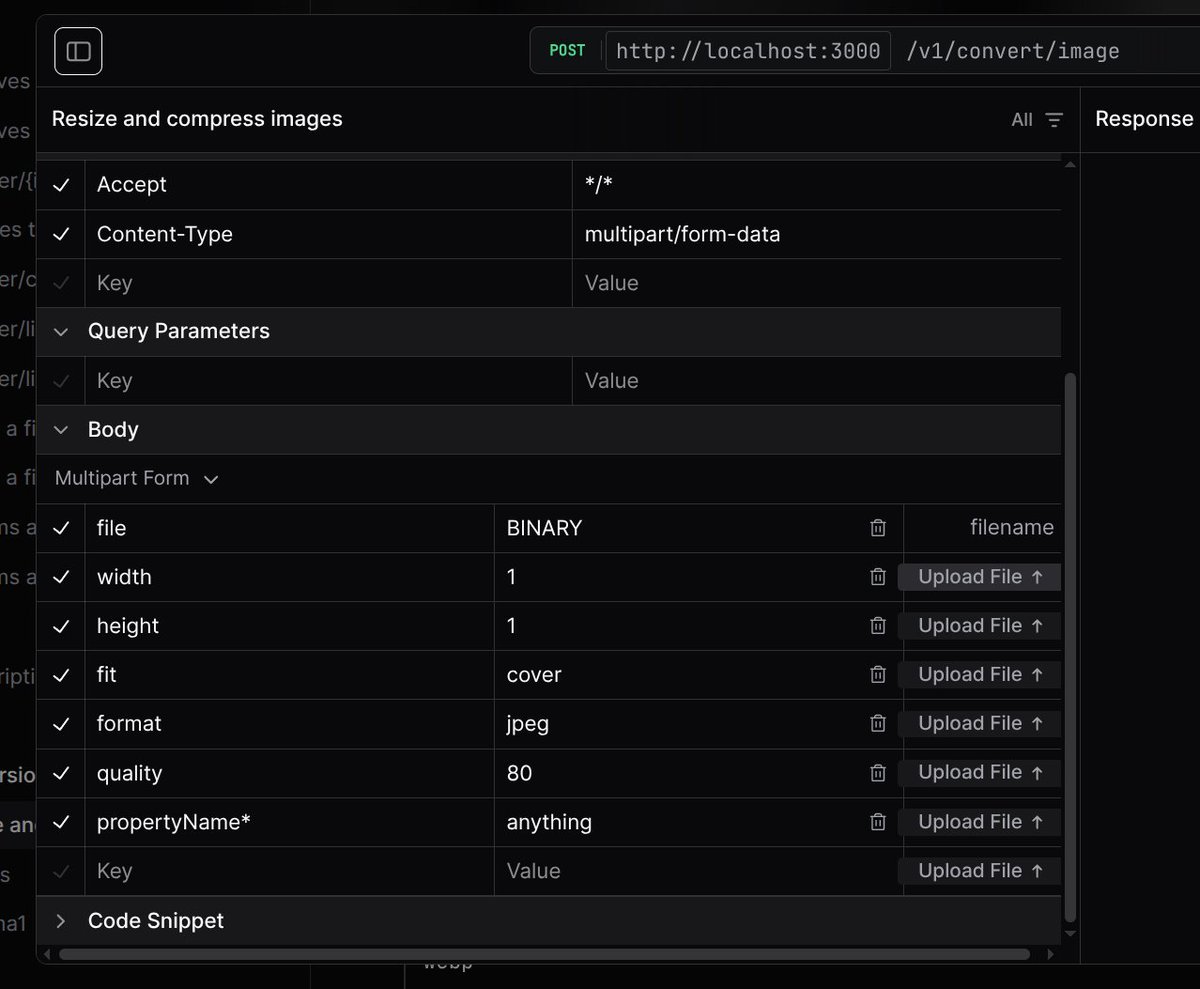Click the horizontal scrollbar at bottom
Screen dimensions: 1200x989
[x=544, y=954]
